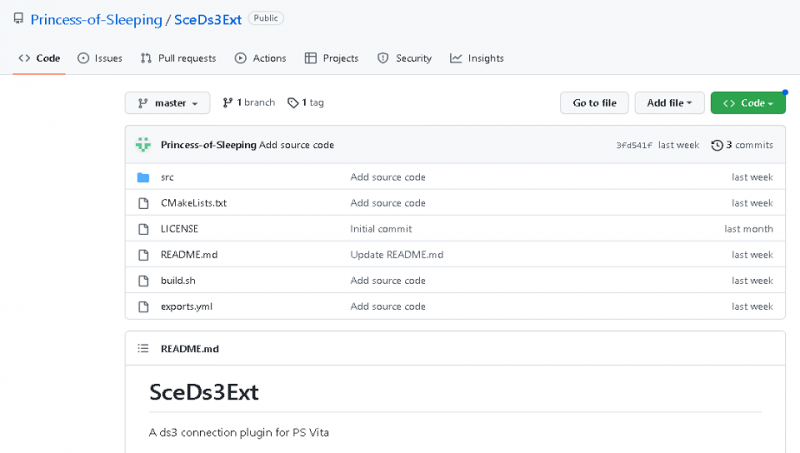Click the README.md heading in the readme panel
The height and width of the screenshot is (453, 800).
[x=190, y=349]
